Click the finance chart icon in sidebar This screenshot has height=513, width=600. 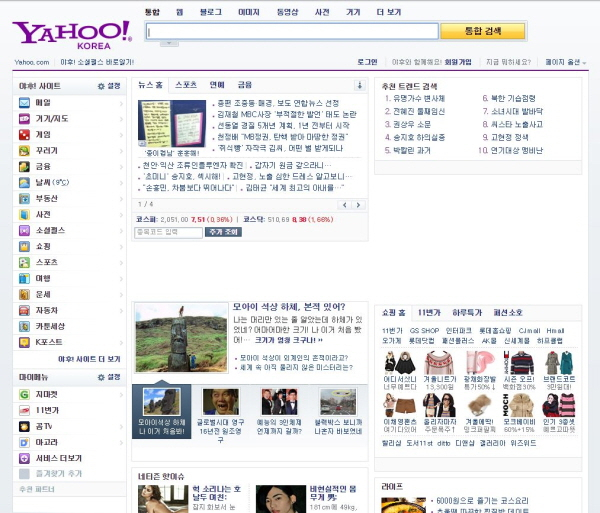(x=24, y=166)
